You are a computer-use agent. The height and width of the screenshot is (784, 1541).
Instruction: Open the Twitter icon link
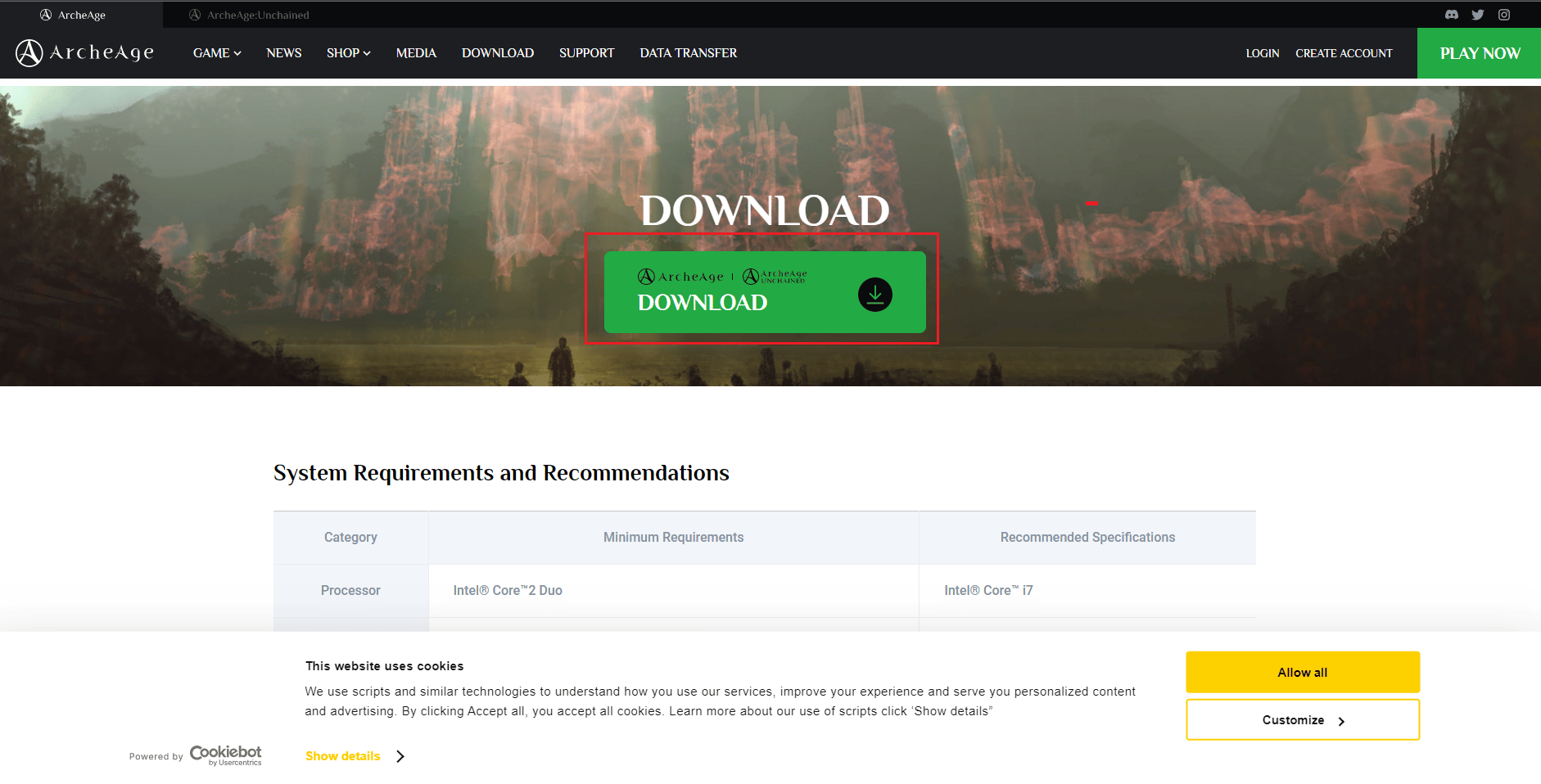1478,15
